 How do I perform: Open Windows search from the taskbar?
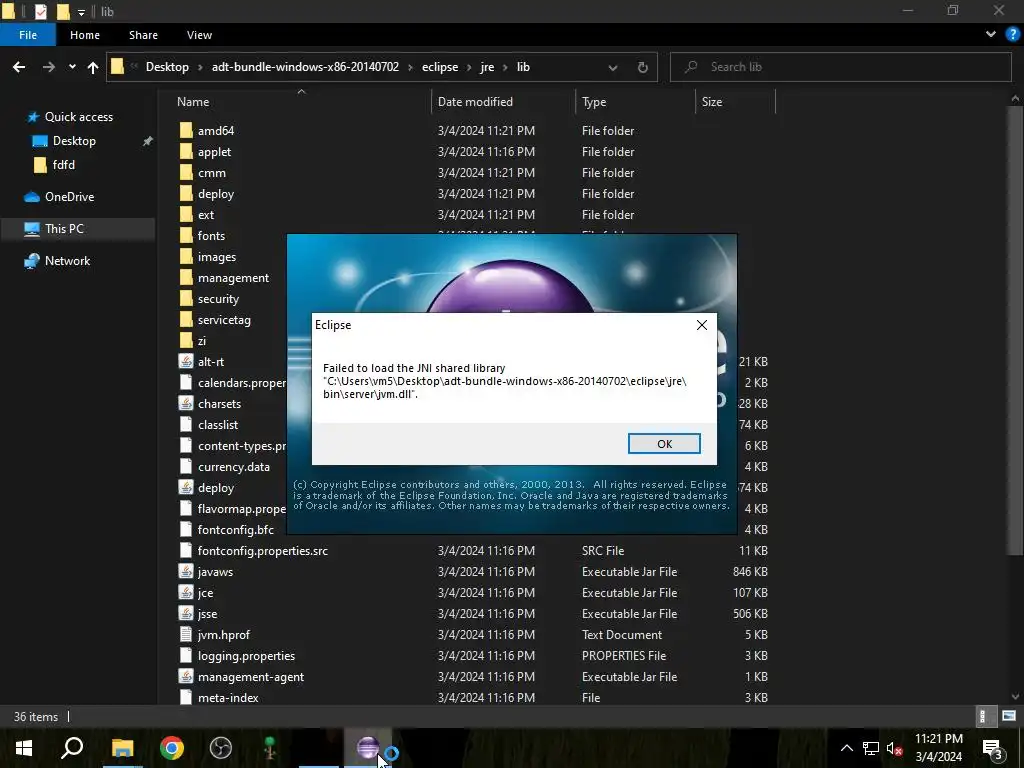pos(72,748)
